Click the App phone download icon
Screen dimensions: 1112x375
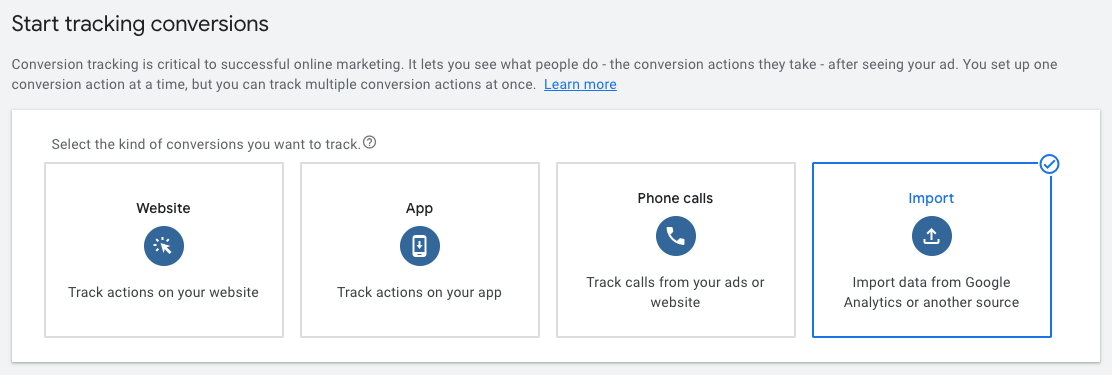420,246
